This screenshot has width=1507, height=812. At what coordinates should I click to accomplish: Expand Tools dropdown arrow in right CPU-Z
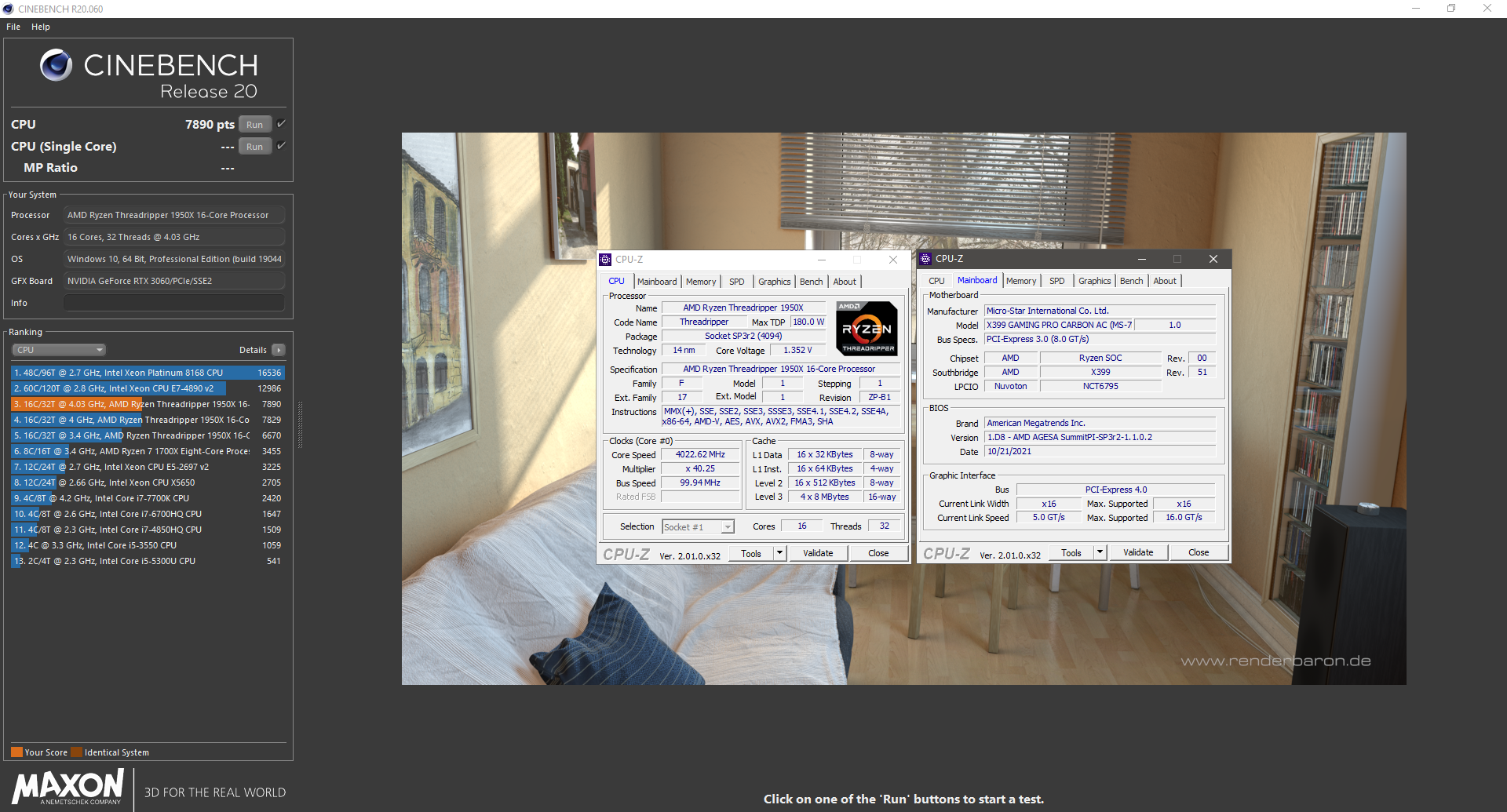[1100, 552]
